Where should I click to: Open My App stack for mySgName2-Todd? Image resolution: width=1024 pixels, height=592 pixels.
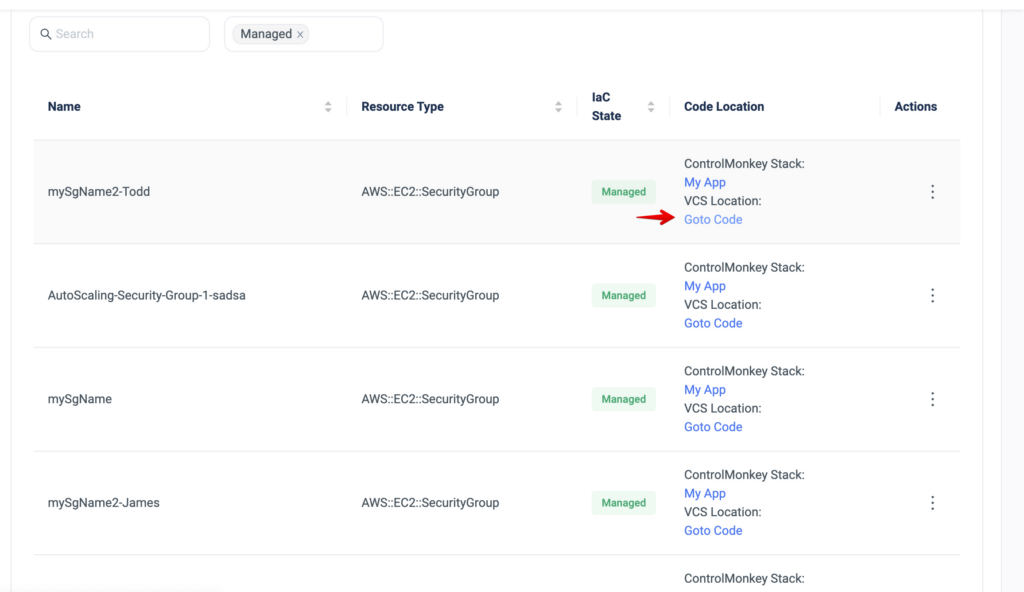(x=705, y=182)
